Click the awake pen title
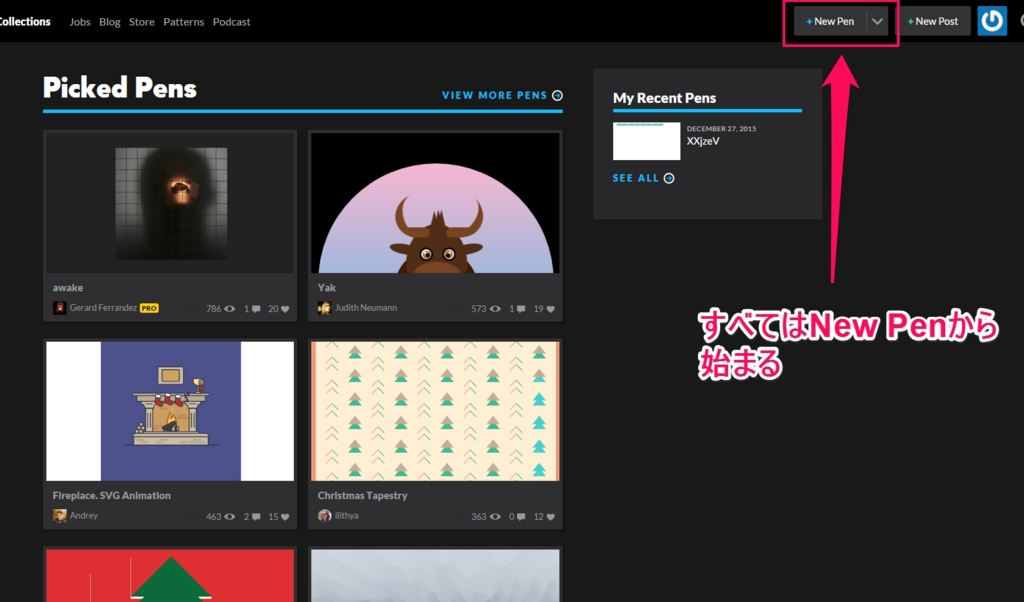1024x602 pixels. click(68, 287)
